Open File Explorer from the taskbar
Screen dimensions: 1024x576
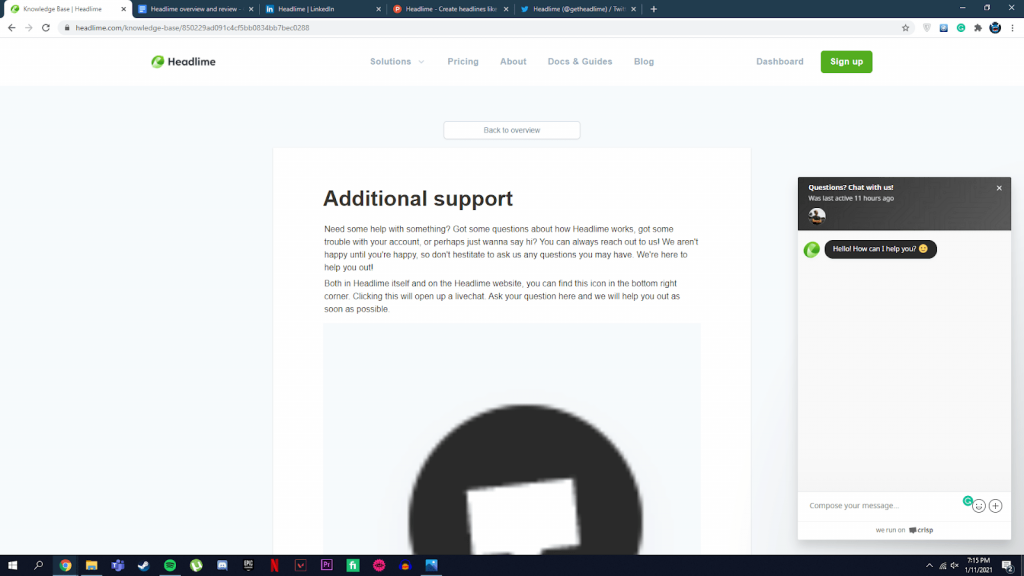point(91,566)
